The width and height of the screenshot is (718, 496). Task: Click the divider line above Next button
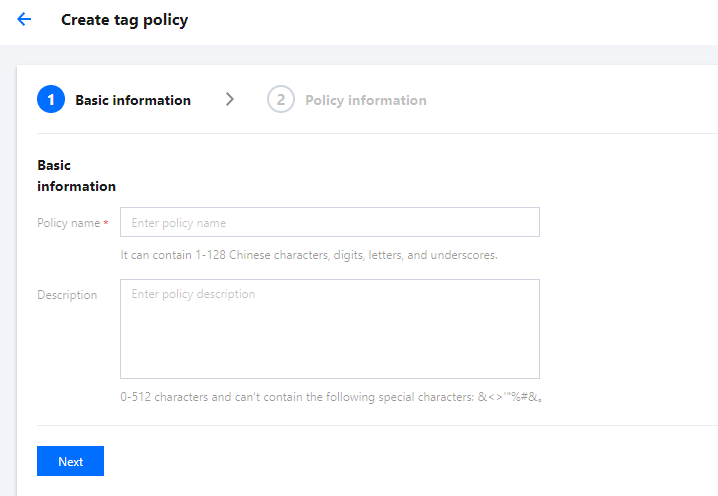pos(377,425)
